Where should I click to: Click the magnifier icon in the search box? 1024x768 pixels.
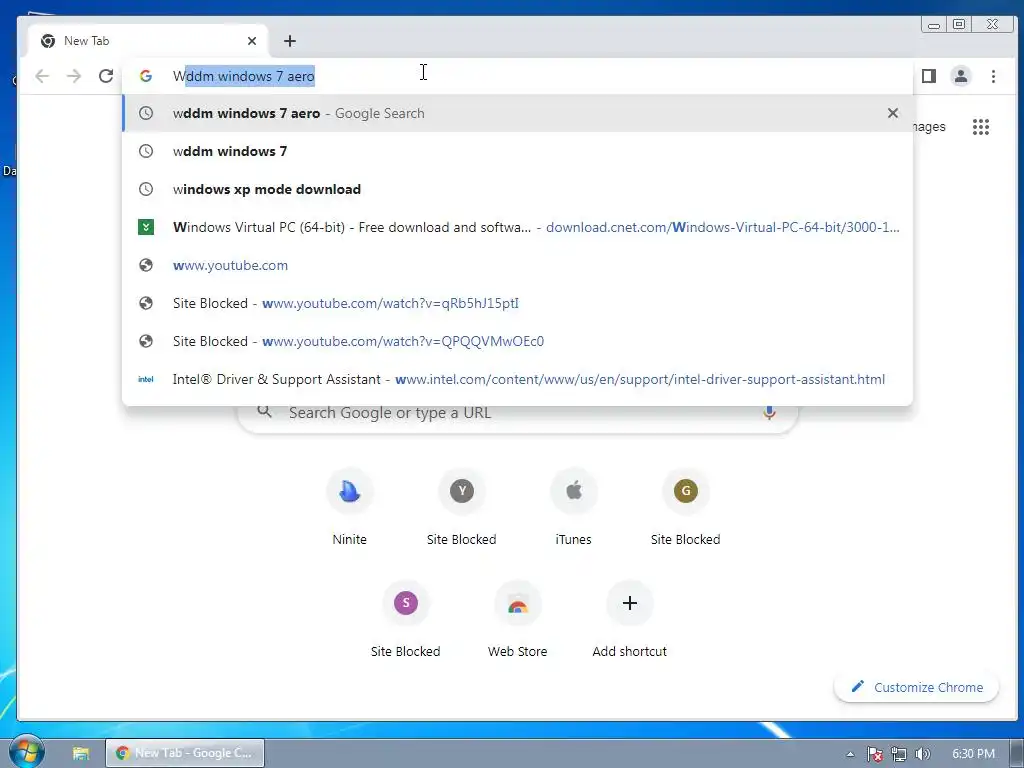[264, 411]
